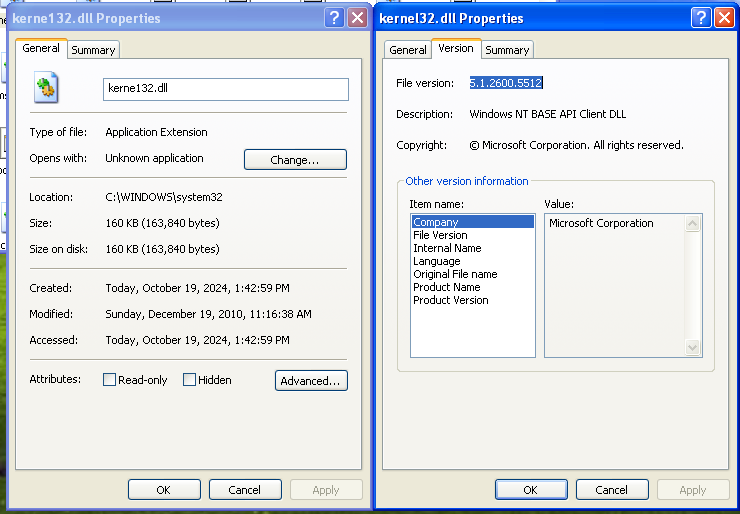Viewport: 740px width, 514px height.
Task: Close the kernel32.dll Properties window
Action: pyautogui.click(x=724, y=18)
